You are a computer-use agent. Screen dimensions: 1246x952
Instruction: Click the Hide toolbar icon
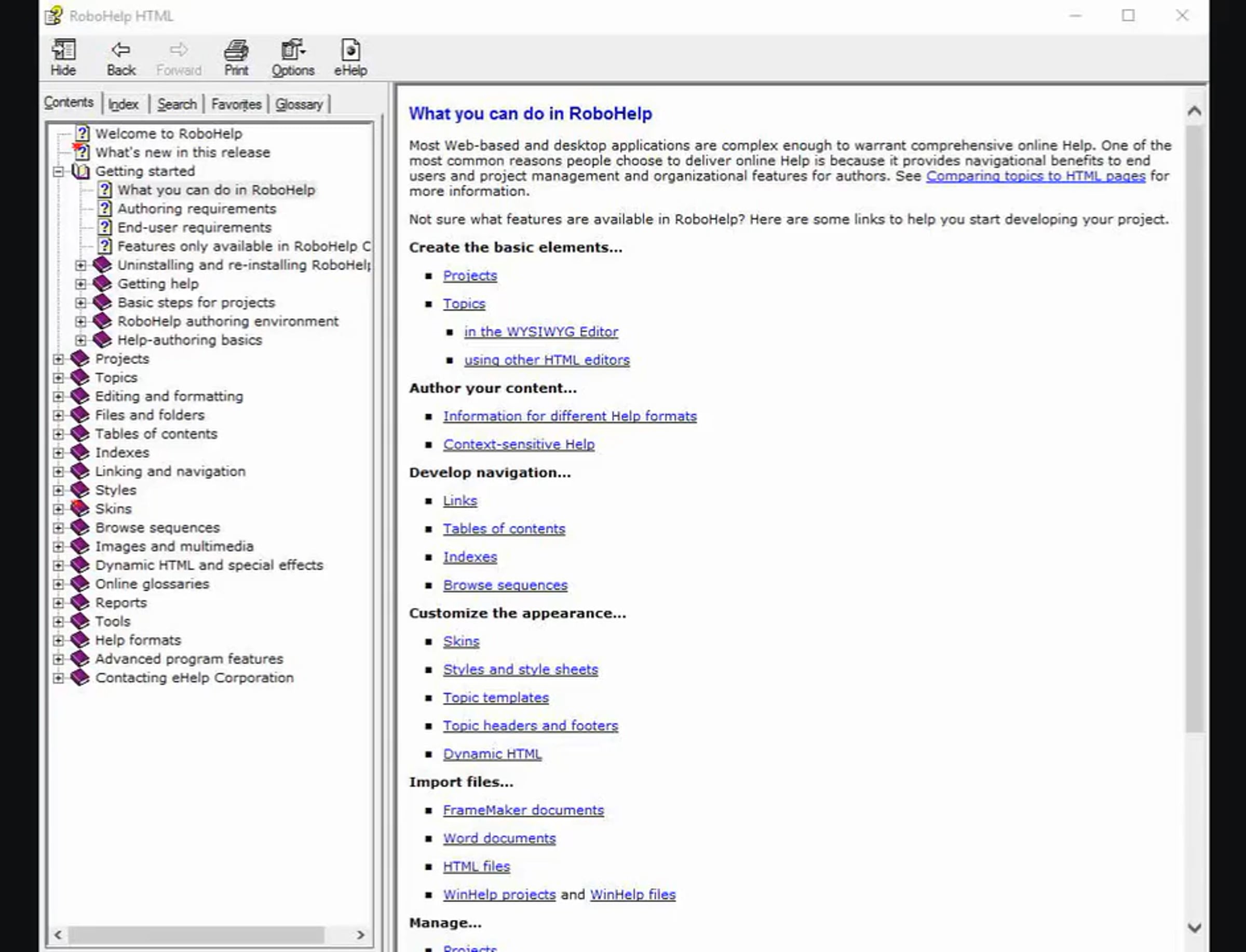[x=63, y=51]
